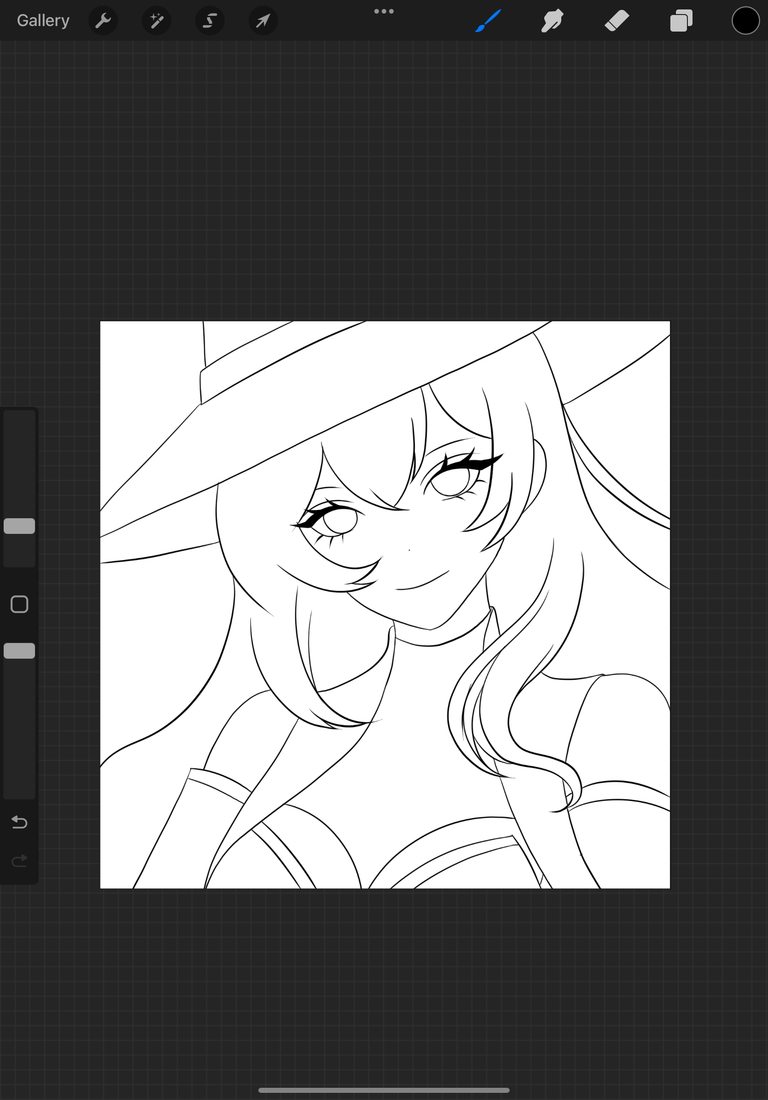Open the black color picker circle
This screenshot has width=768, height=1100.
point(746,21)
